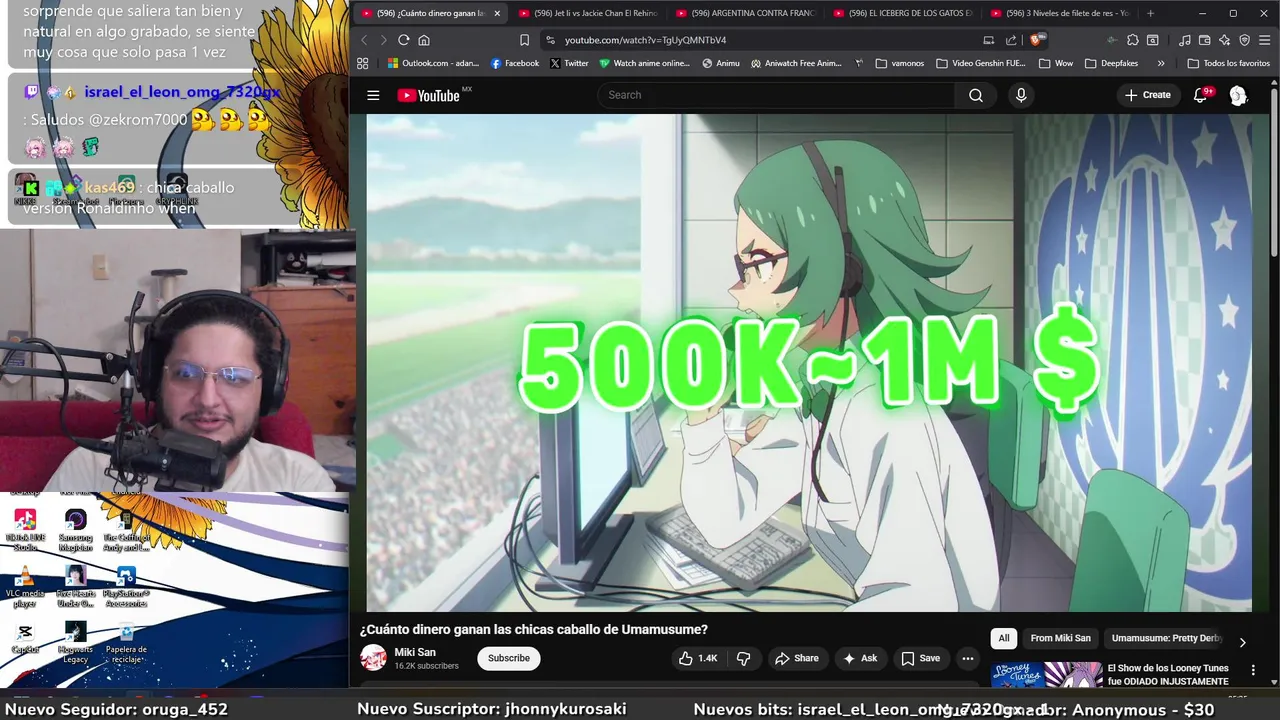Open options for Looney Tunes suggested video
The width and height of the screenshot is (1280, 720).
tap(1253, 670)
